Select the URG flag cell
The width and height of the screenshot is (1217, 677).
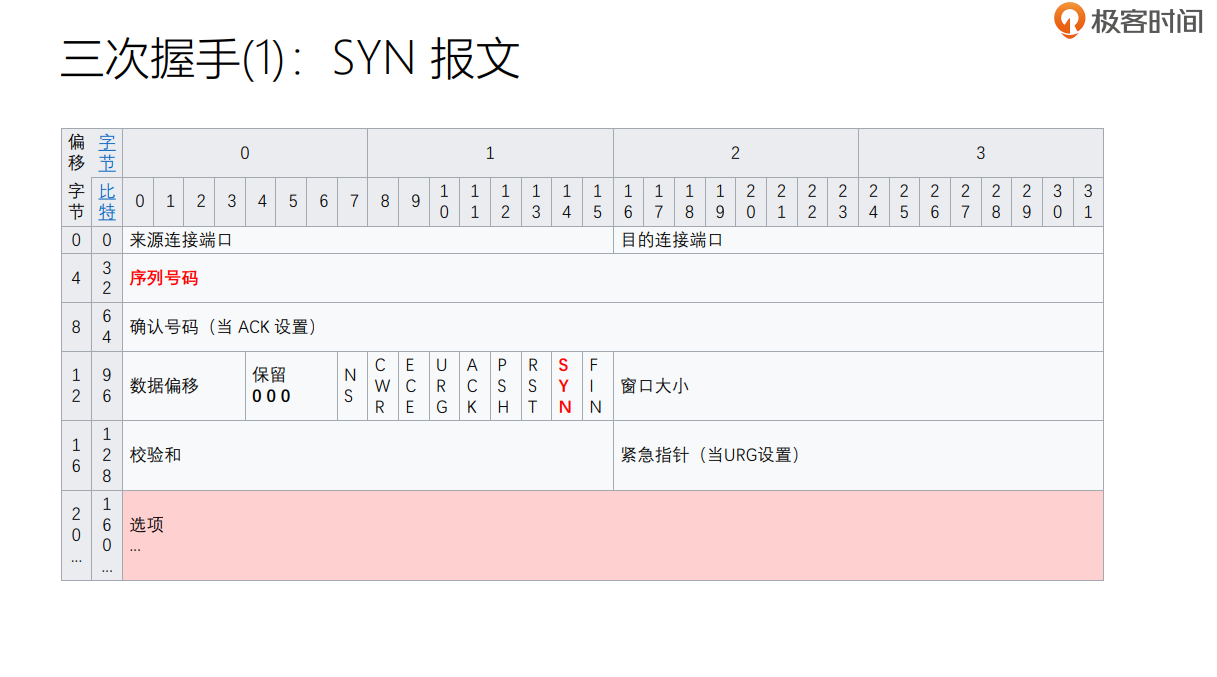coord(441,386)
